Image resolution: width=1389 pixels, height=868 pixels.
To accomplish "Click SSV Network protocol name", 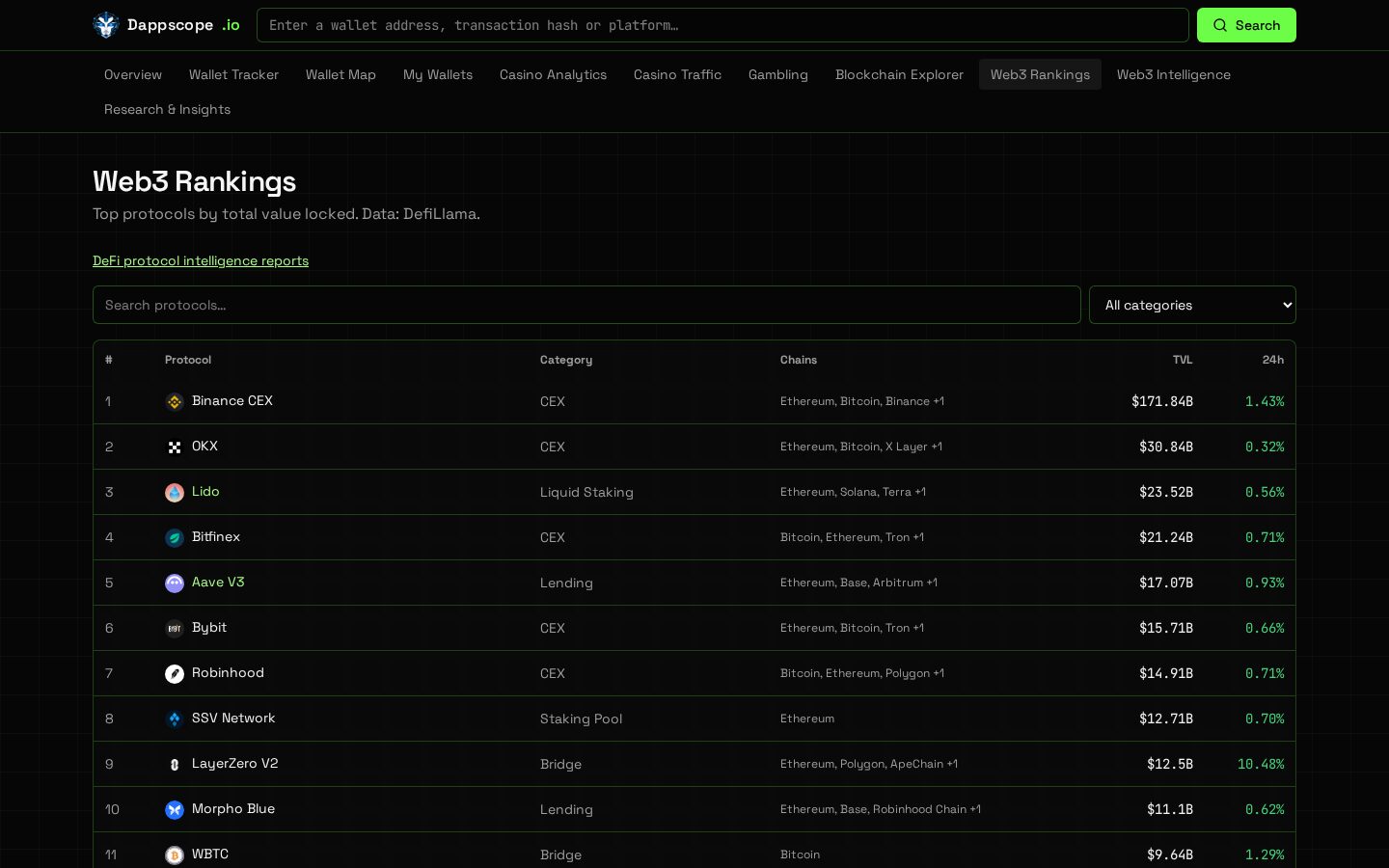I will pos(233,718).
